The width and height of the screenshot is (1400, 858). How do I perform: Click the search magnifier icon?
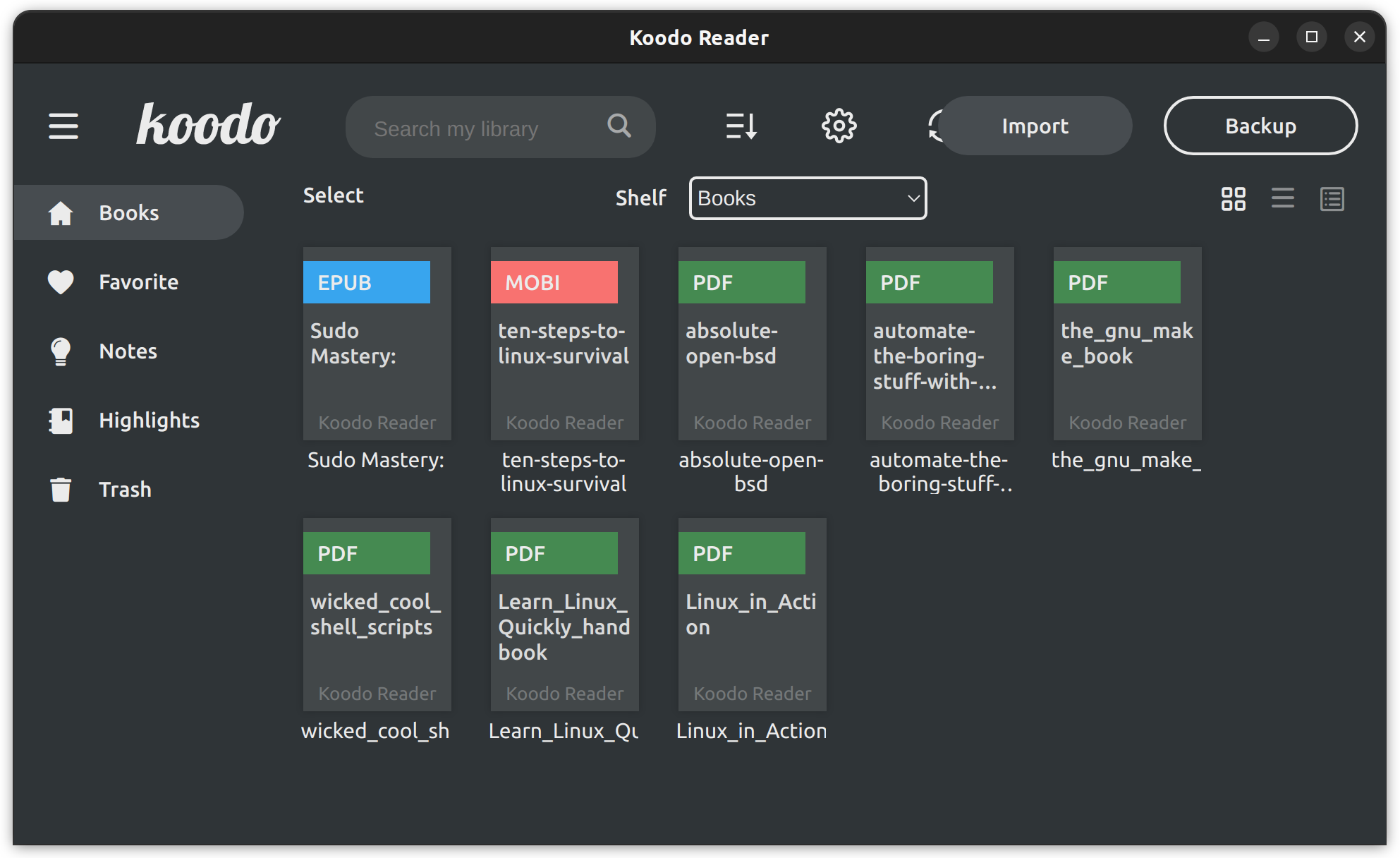[618, 126]
